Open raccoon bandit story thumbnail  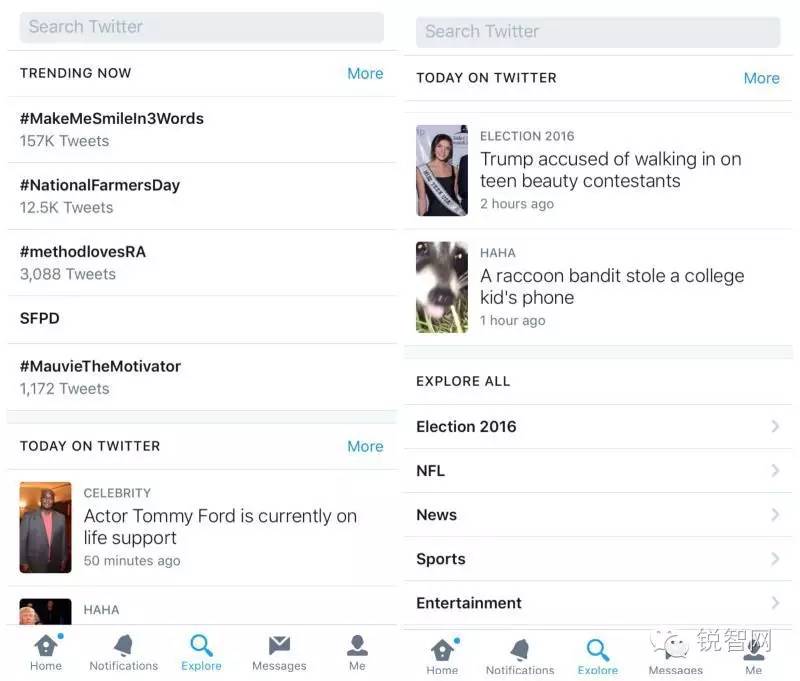click(442, 287)
